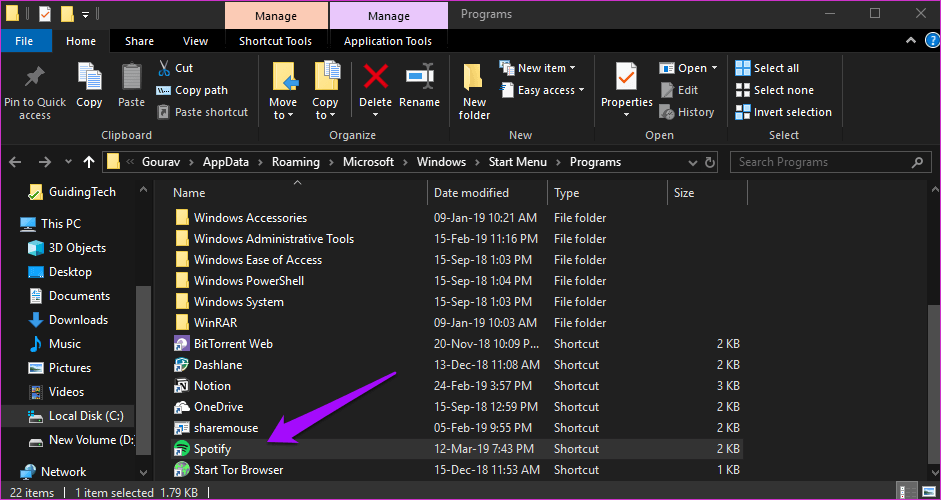
Task: Open Videos in sidebar
Action: tap(56, 392)
